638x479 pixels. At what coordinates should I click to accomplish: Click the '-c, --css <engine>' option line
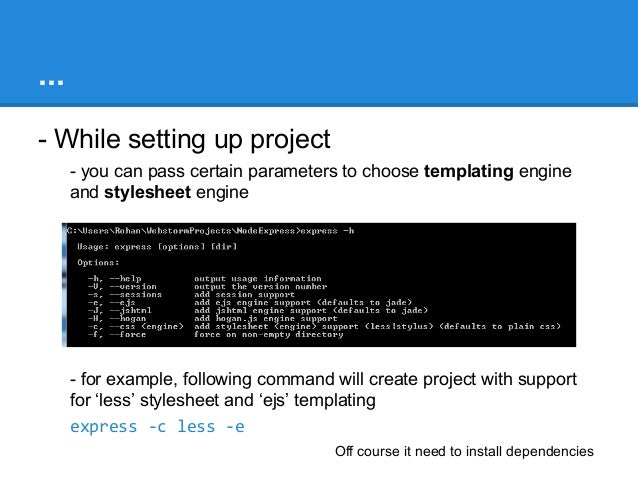(x=324, y=326)
